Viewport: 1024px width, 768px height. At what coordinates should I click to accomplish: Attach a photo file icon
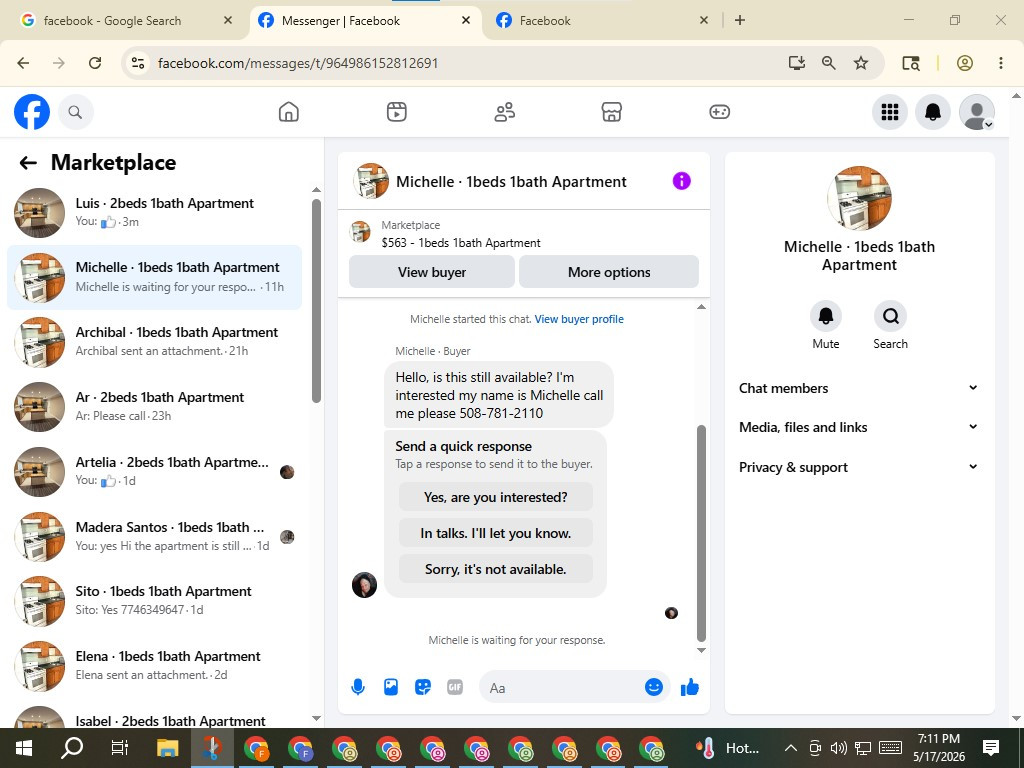pyautogui.click(x=391, y=687)
